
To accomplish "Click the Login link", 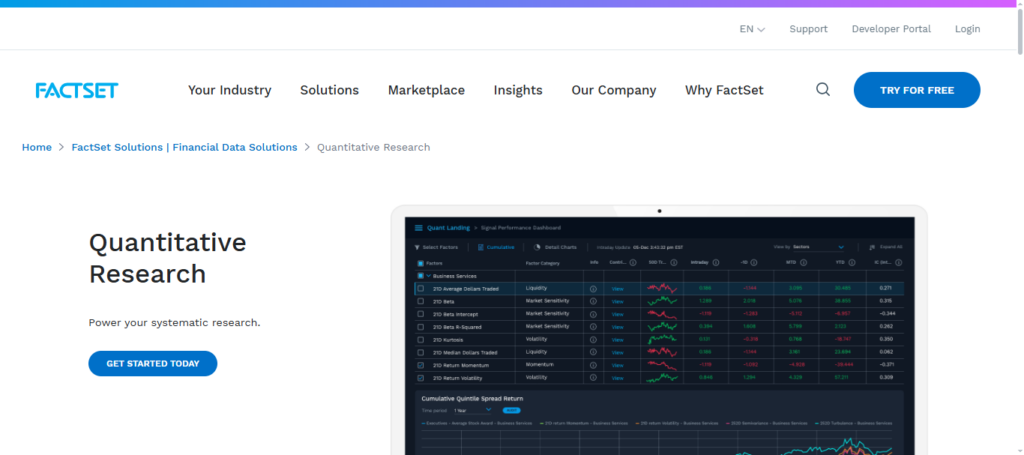I will 967,29.
